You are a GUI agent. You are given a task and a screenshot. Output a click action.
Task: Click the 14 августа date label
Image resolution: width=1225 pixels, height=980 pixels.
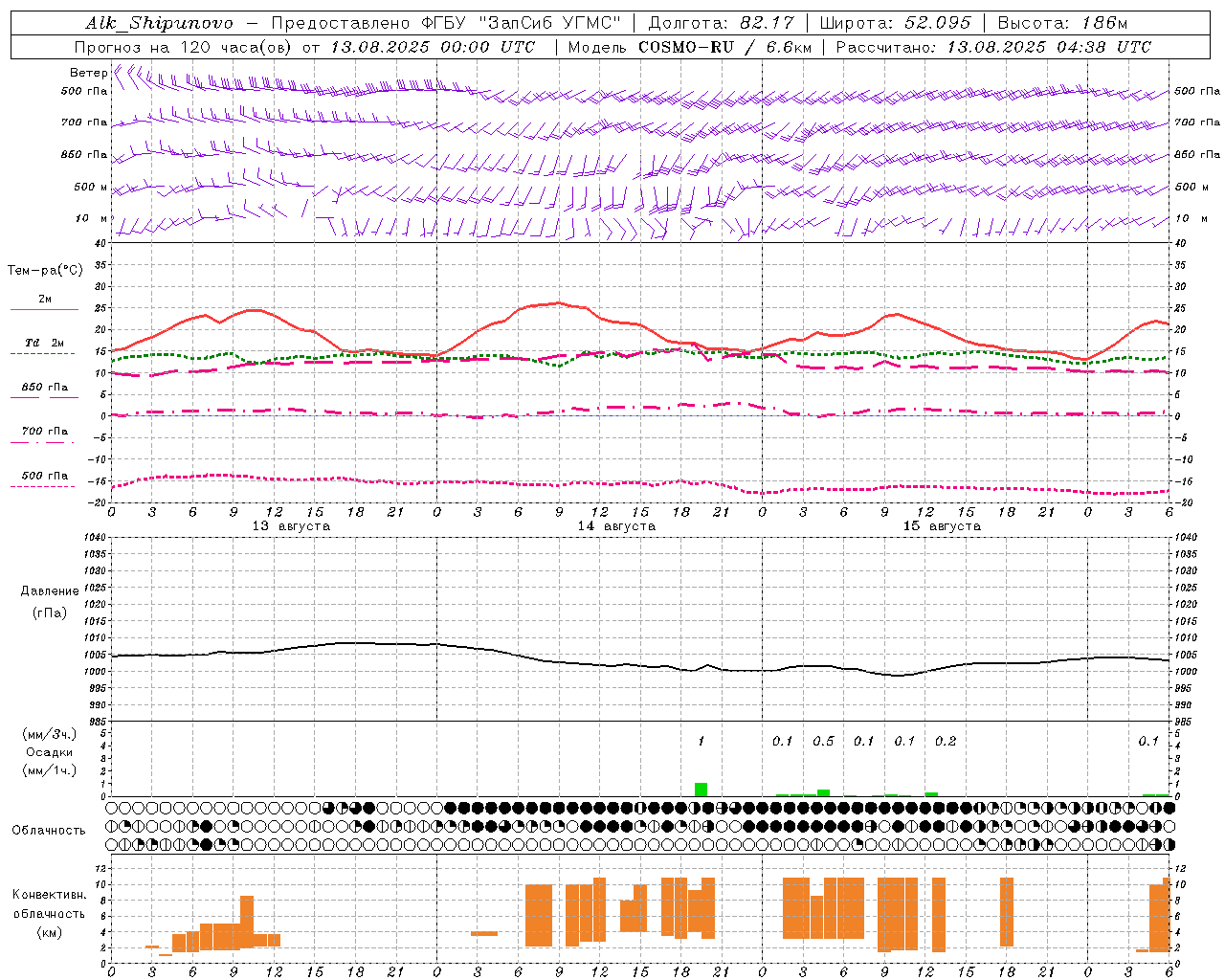(616, 526)
